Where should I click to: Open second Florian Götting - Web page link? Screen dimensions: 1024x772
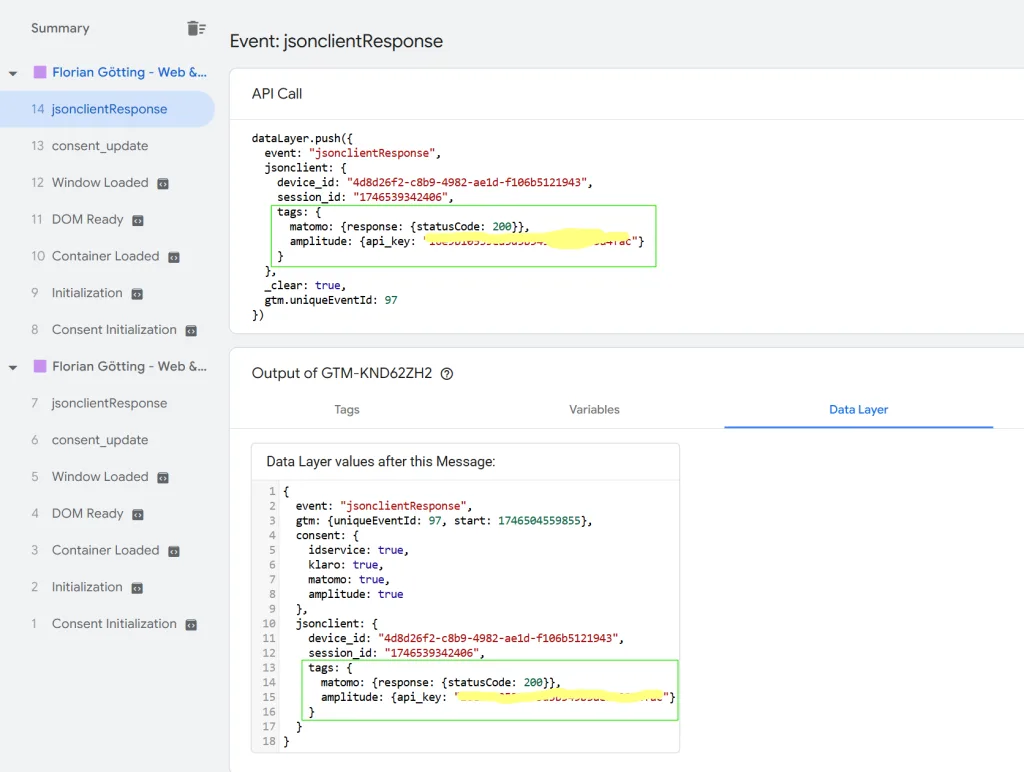click(x=129, y=366)
